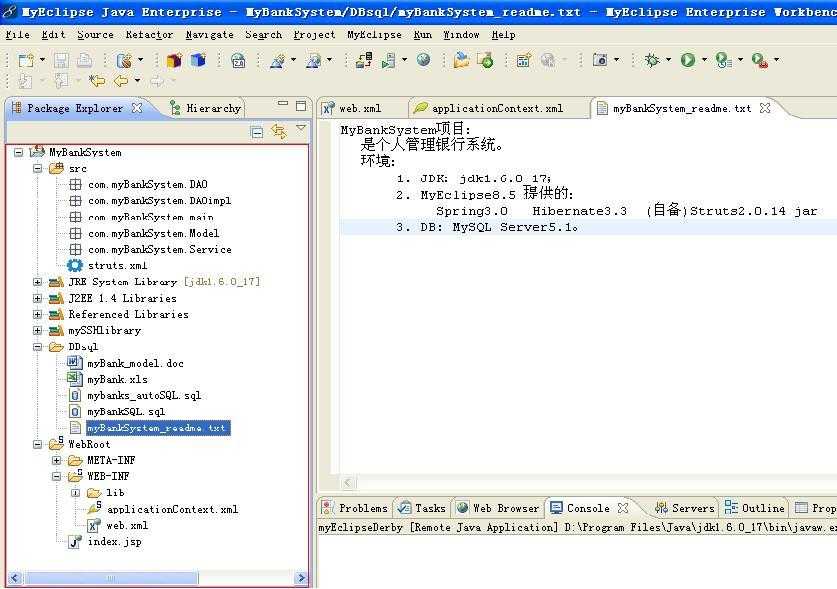Open the File menu
This screenshot has height=589, width=837.
18,35
